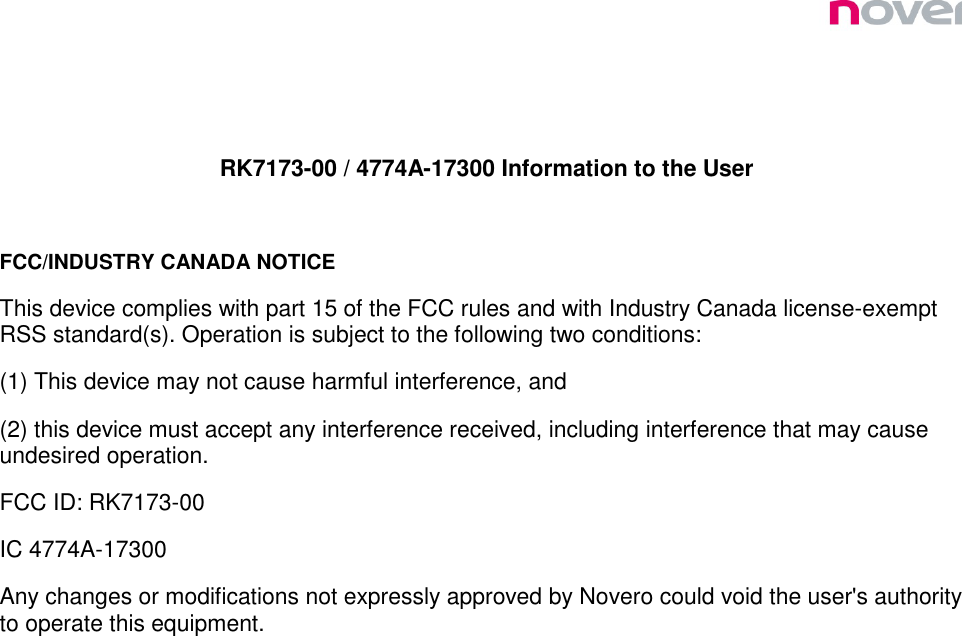Click the word 'interference received' in condition two
962x636 pixels.
(431, 429)
